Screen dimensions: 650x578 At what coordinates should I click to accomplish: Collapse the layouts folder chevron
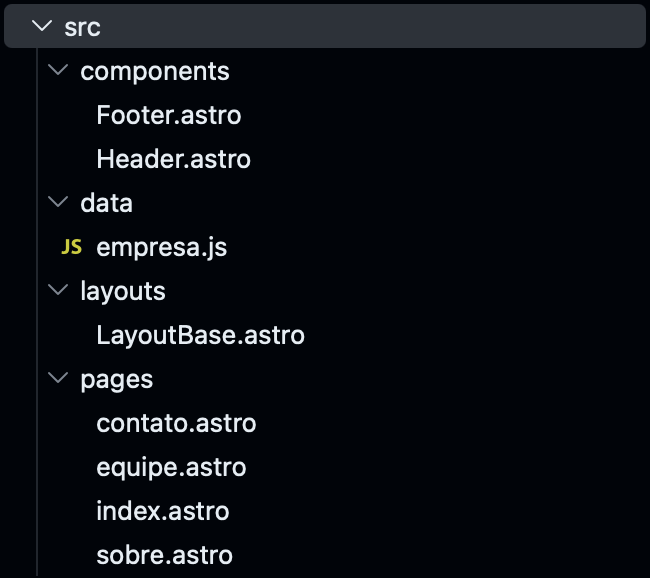pyautogui.click(x=58, y=289)
